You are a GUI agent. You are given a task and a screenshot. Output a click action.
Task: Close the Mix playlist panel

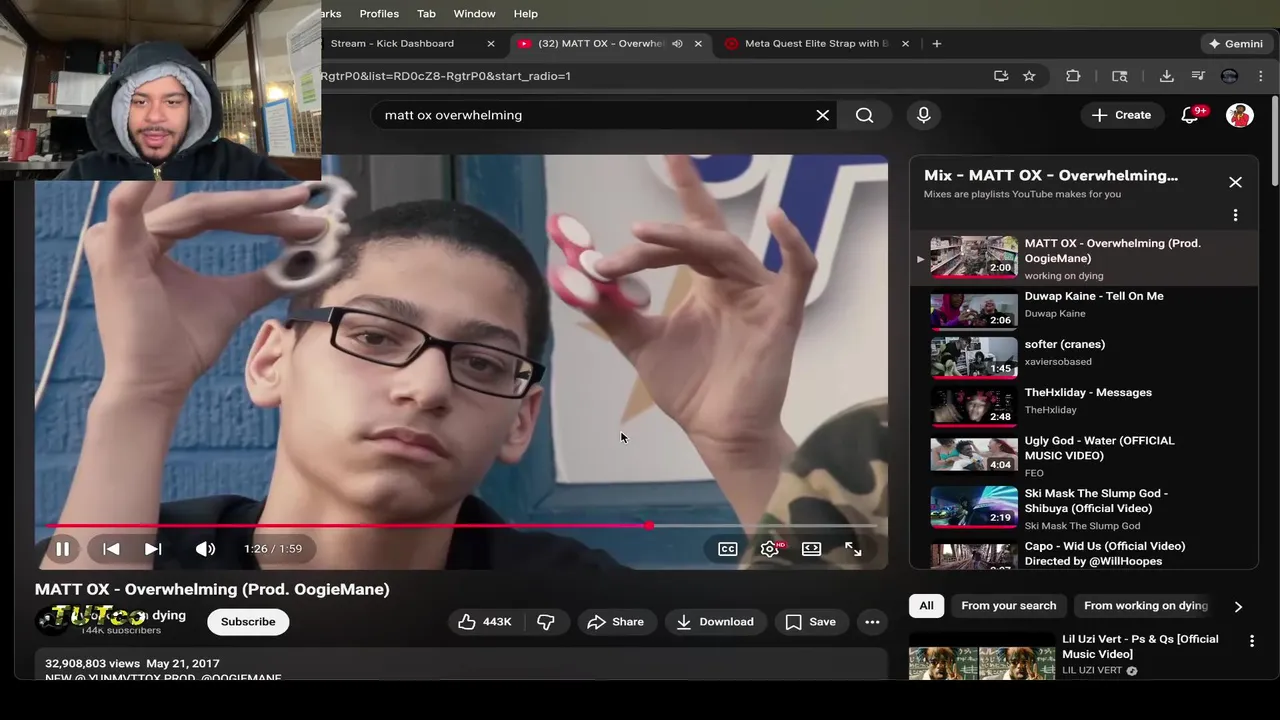[1236, 182]
